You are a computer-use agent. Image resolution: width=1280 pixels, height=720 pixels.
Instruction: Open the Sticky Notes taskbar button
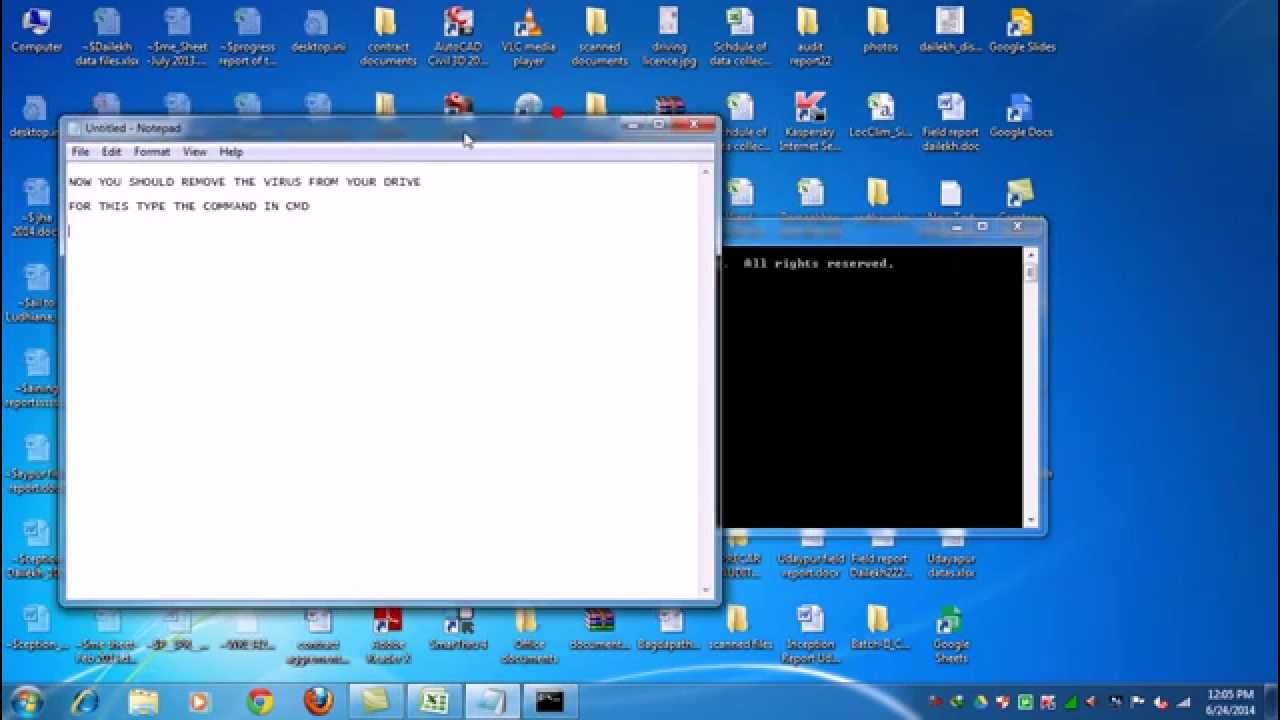[376, 701]
